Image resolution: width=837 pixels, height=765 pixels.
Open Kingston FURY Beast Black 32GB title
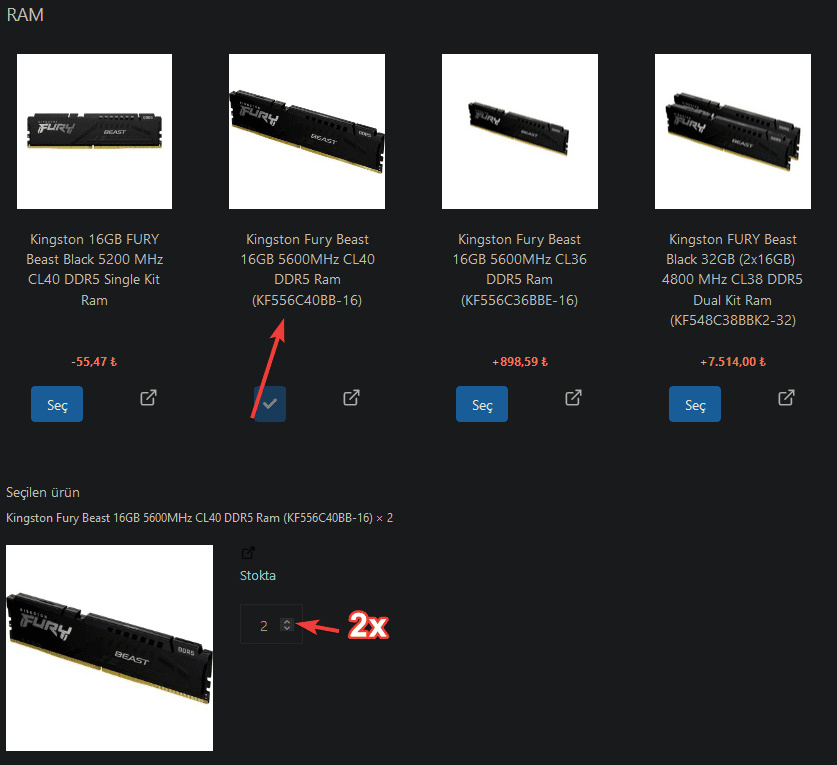coord(732,280)
